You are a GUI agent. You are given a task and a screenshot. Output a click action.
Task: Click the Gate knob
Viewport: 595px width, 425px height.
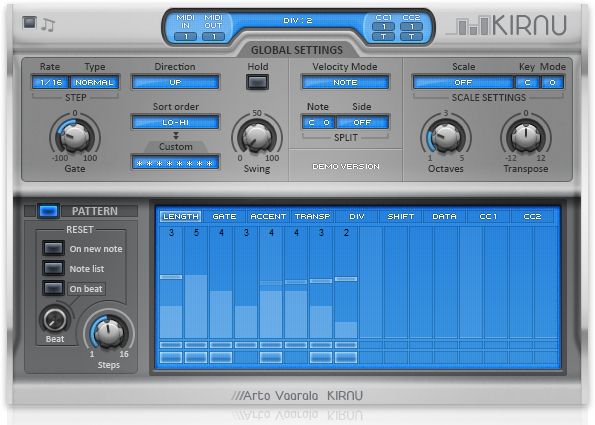75,136
